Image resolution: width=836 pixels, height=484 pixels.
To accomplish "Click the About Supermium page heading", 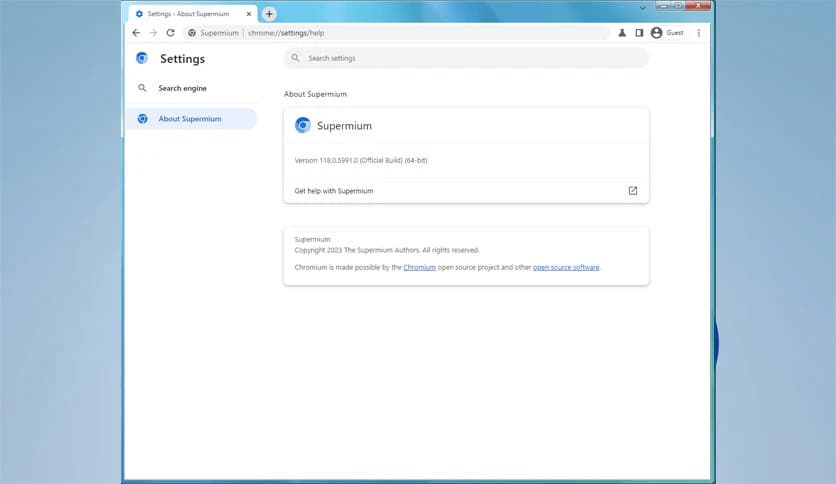I will [x=315, y=94].
